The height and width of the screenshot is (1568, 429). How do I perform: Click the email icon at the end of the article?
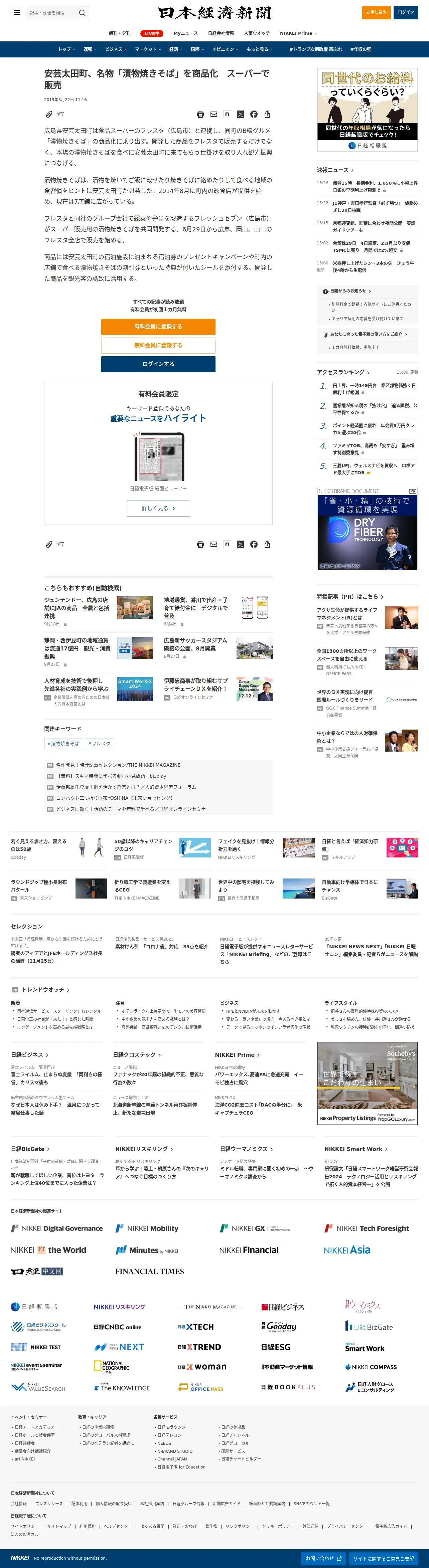(x=214, y=544)
